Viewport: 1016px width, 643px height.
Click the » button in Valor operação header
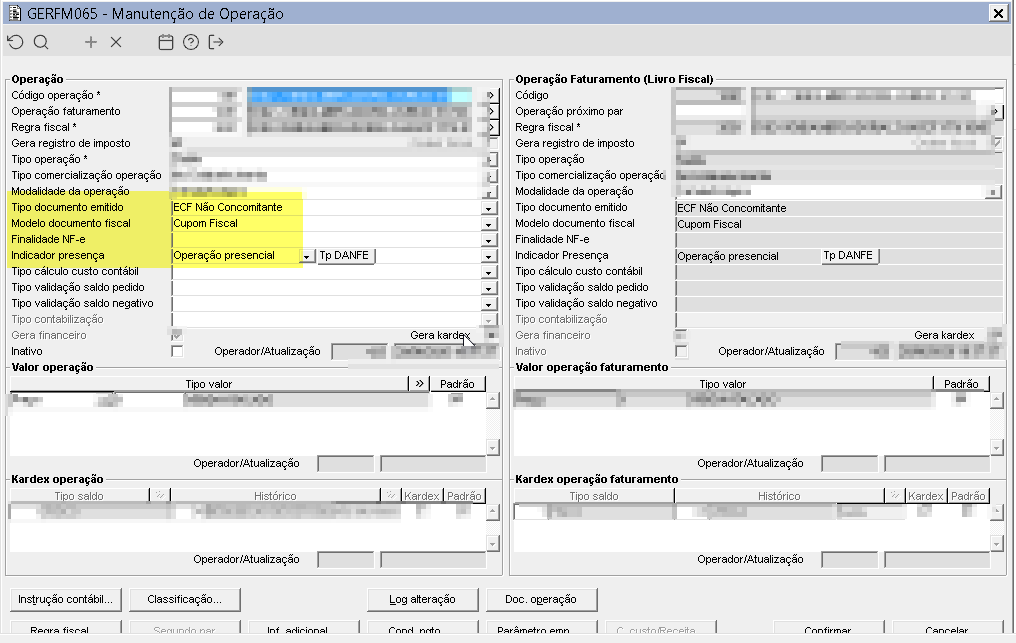[x=419, y=384]
